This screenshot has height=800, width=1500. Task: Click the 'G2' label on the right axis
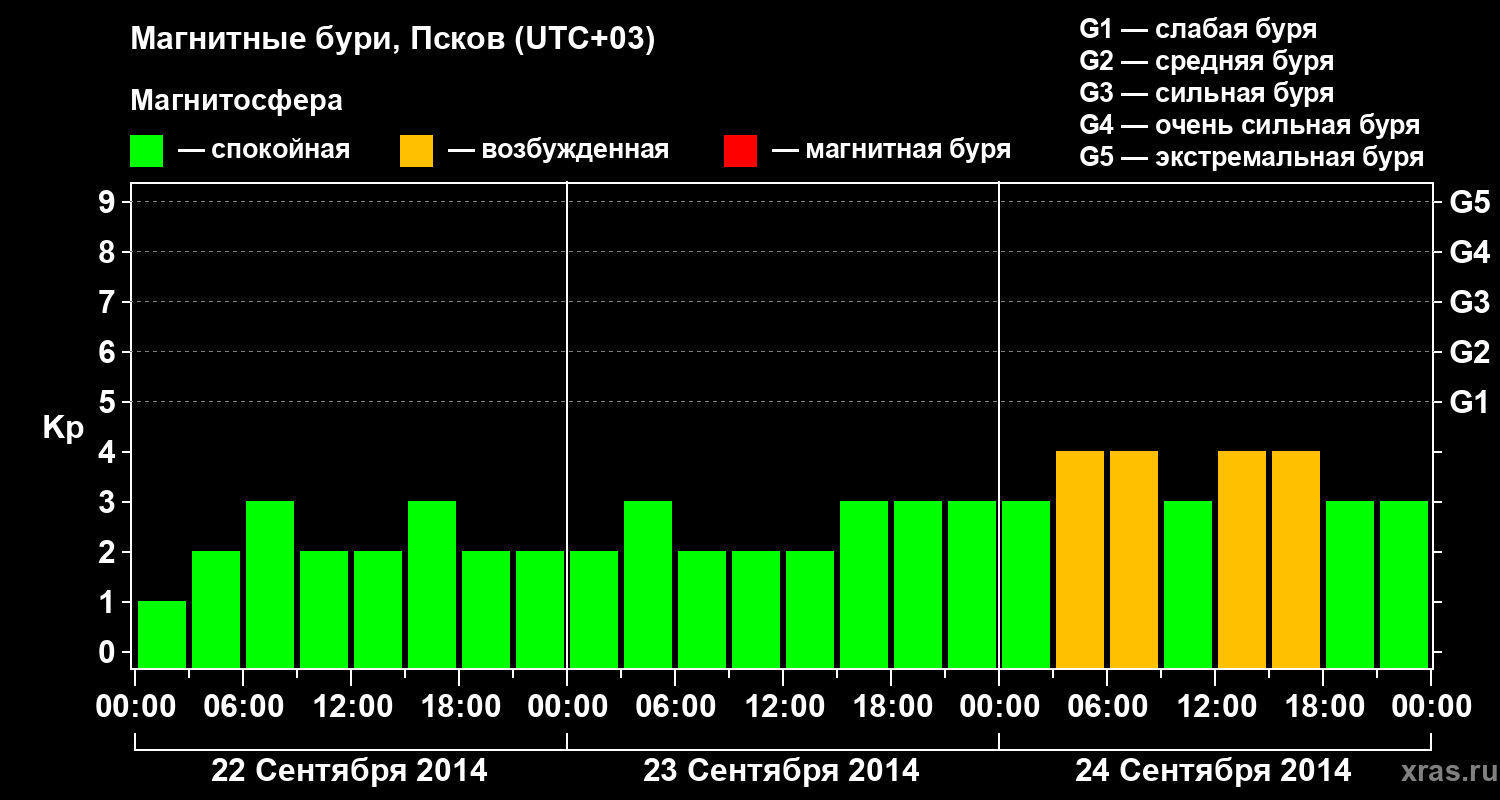click(1469, 352)
